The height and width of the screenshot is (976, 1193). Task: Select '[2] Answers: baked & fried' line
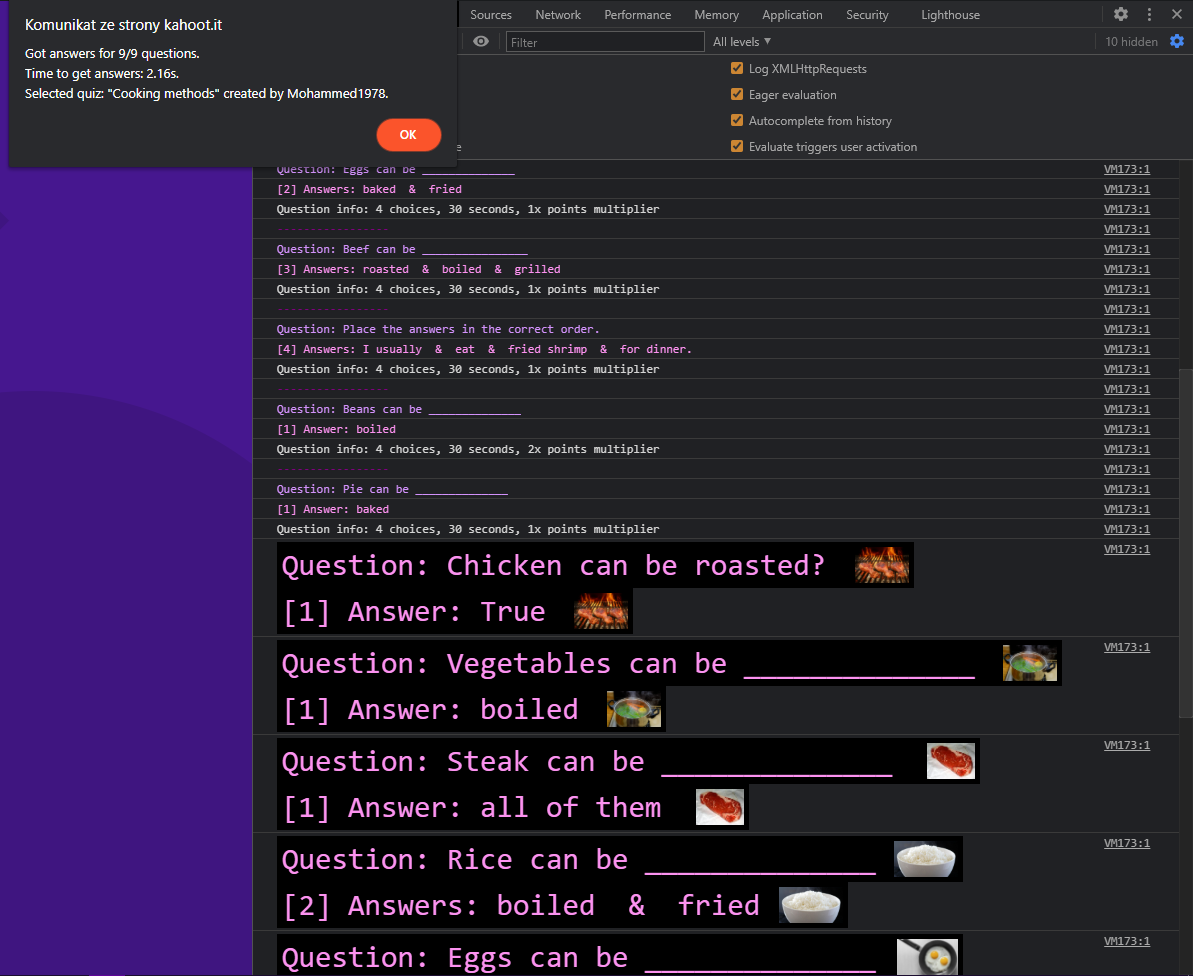[x=369, y=189]
